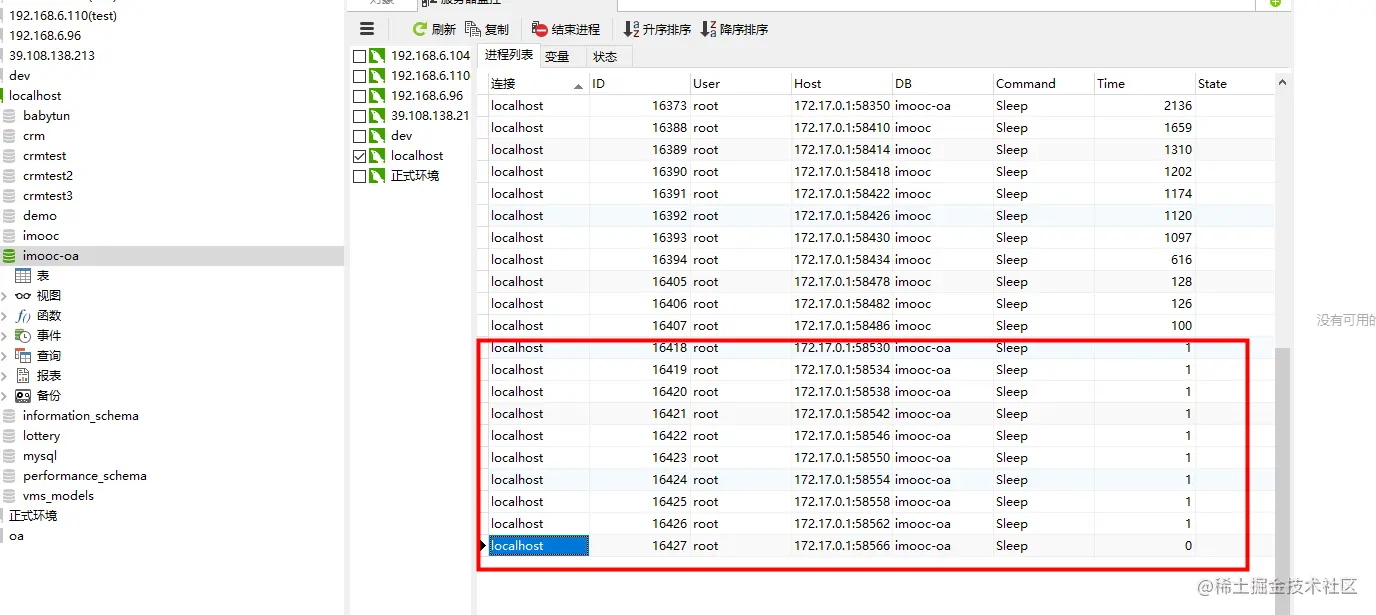Viewport: 1376px width, 615px height.
Task: Select the mysql database icon
Action: [10, 456]
